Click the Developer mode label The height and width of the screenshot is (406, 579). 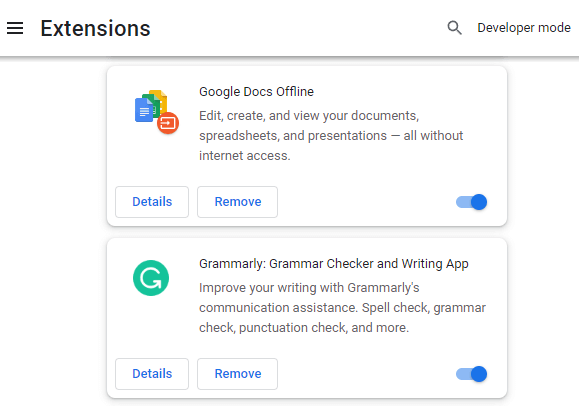(x=524, y=28)
